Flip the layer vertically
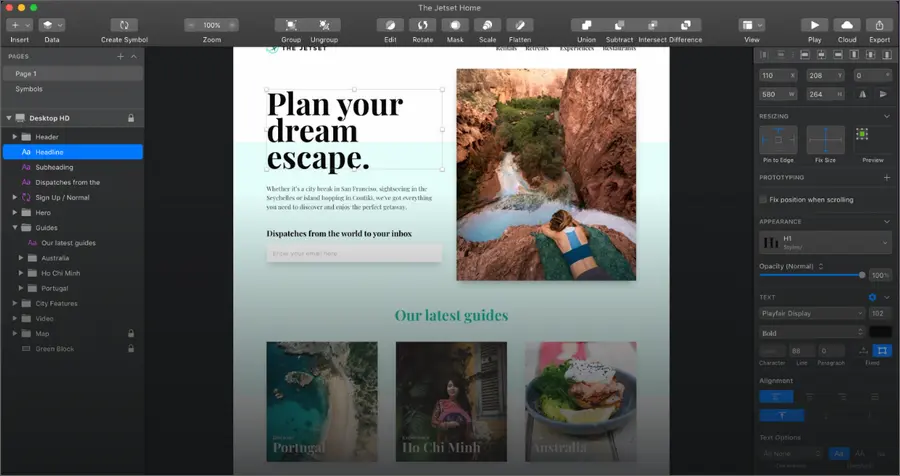Viewport: 900px width, 476px height. click(883, 94)
